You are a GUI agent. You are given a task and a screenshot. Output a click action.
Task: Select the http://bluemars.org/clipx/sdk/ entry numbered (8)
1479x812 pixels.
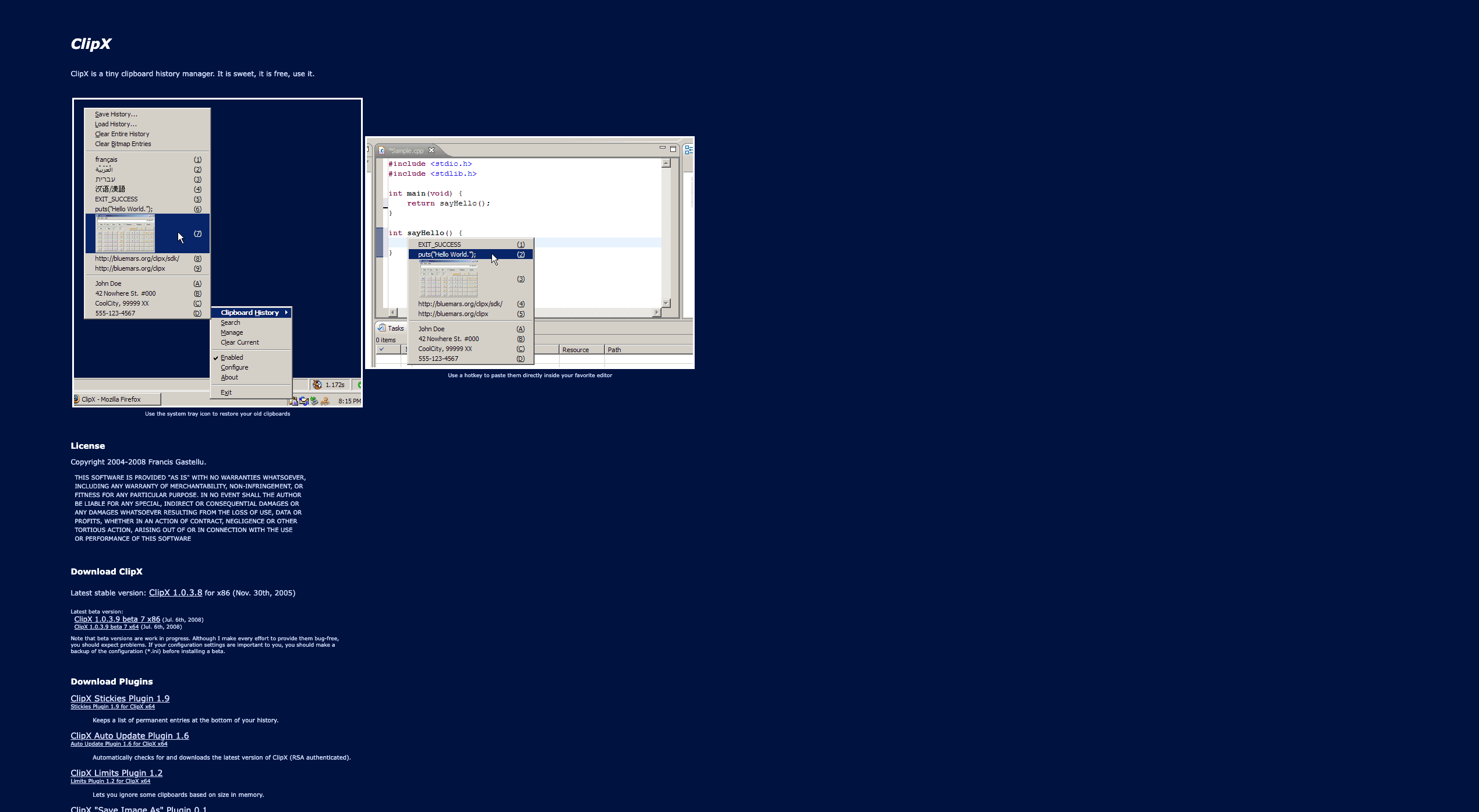(147, 258)
